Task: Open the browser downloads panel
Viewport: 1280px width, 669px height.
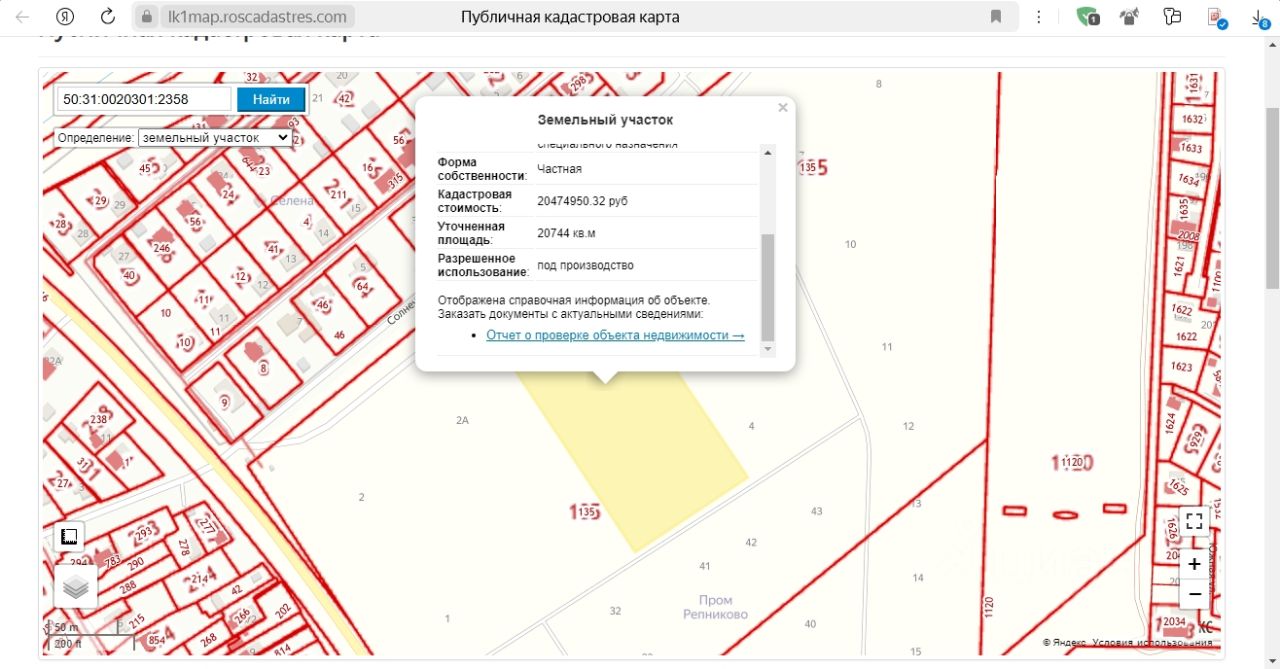Action: click(1259, 17)
